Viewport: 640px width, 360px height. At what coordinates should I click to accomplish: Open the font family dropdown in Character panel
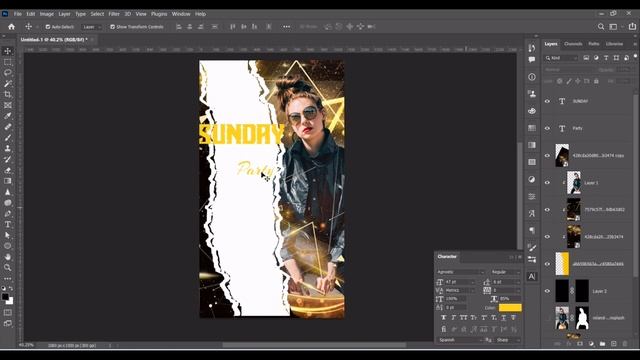click(x=460, y=272)
